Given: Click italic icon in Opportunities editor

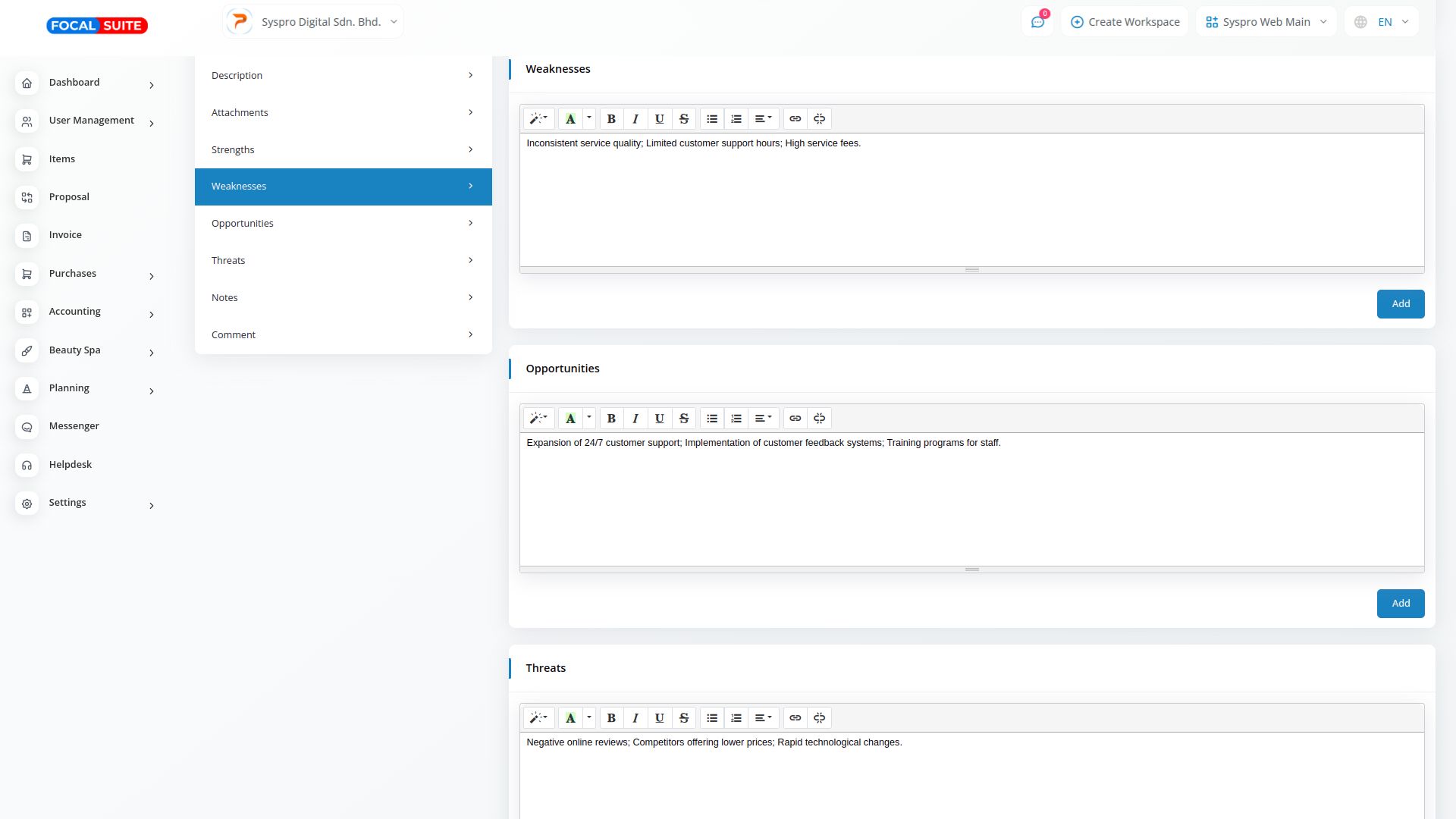Looking at the screenshot, I should (635, 419).
